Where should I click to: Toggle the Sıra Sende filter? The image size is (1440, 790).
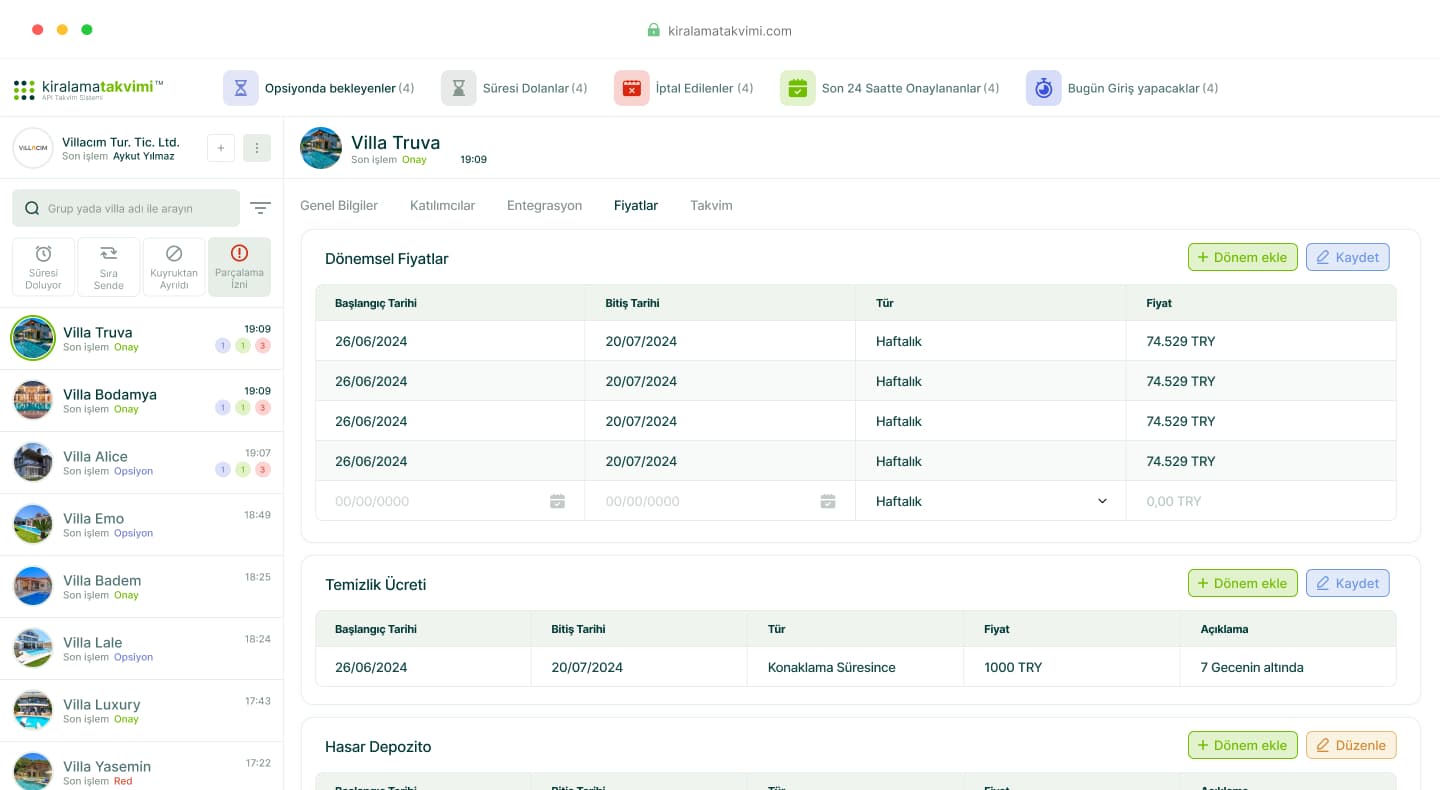point(109,267)
